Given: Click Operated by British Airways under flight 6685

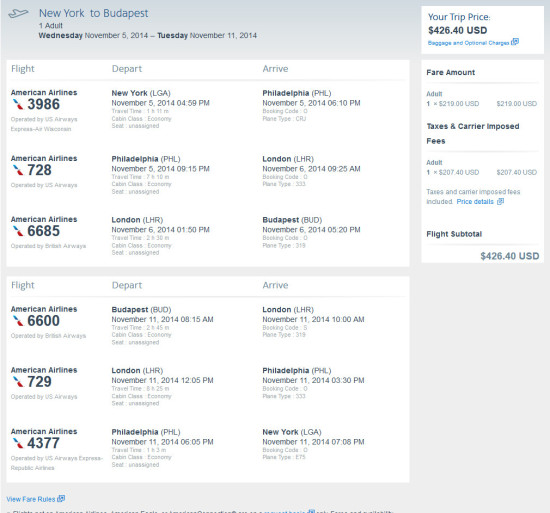Looking at the screenshot, I should (x=48, y=246).
